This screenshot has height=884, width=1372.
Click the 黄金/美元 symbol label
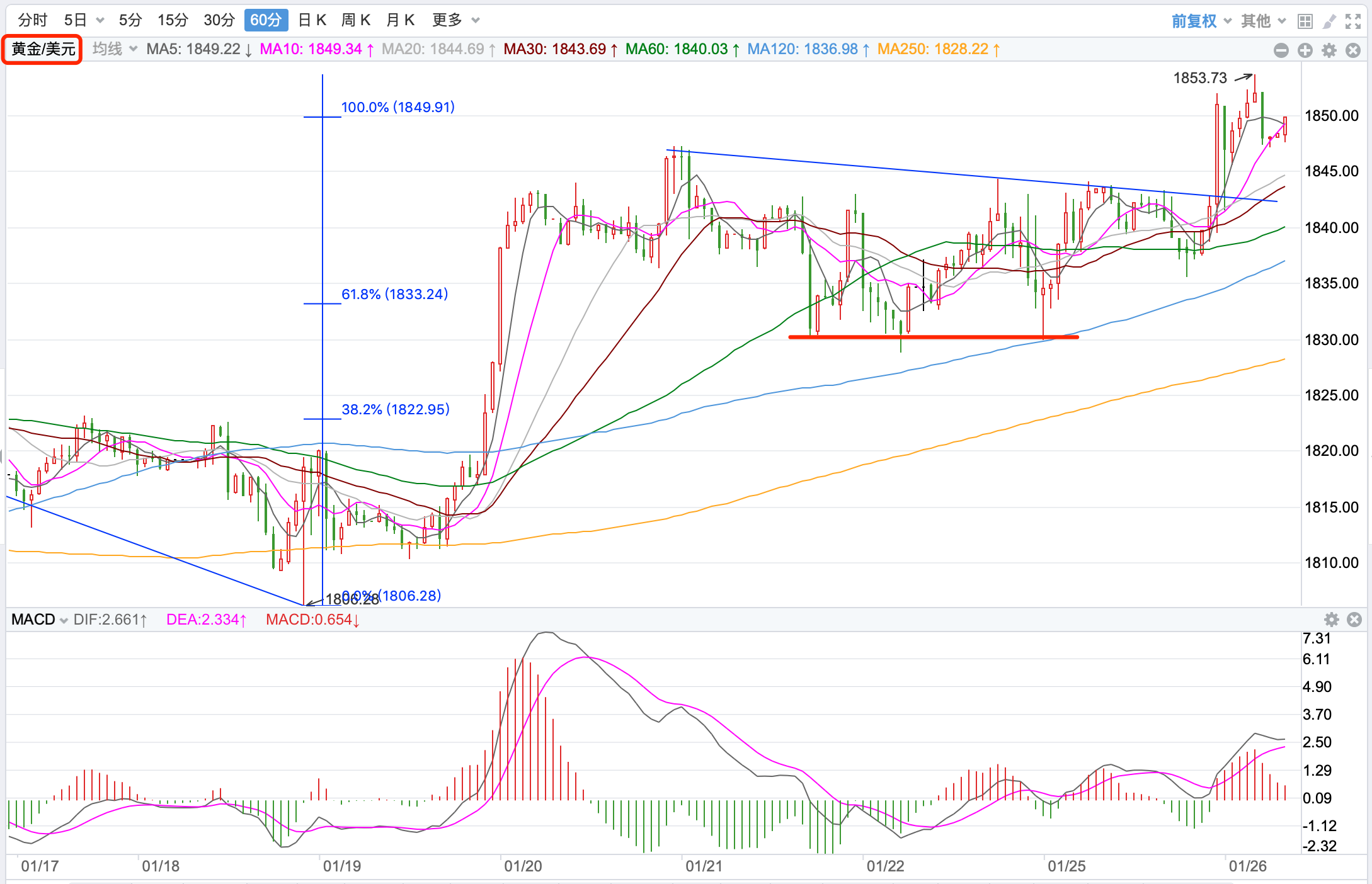coord(43,48)
